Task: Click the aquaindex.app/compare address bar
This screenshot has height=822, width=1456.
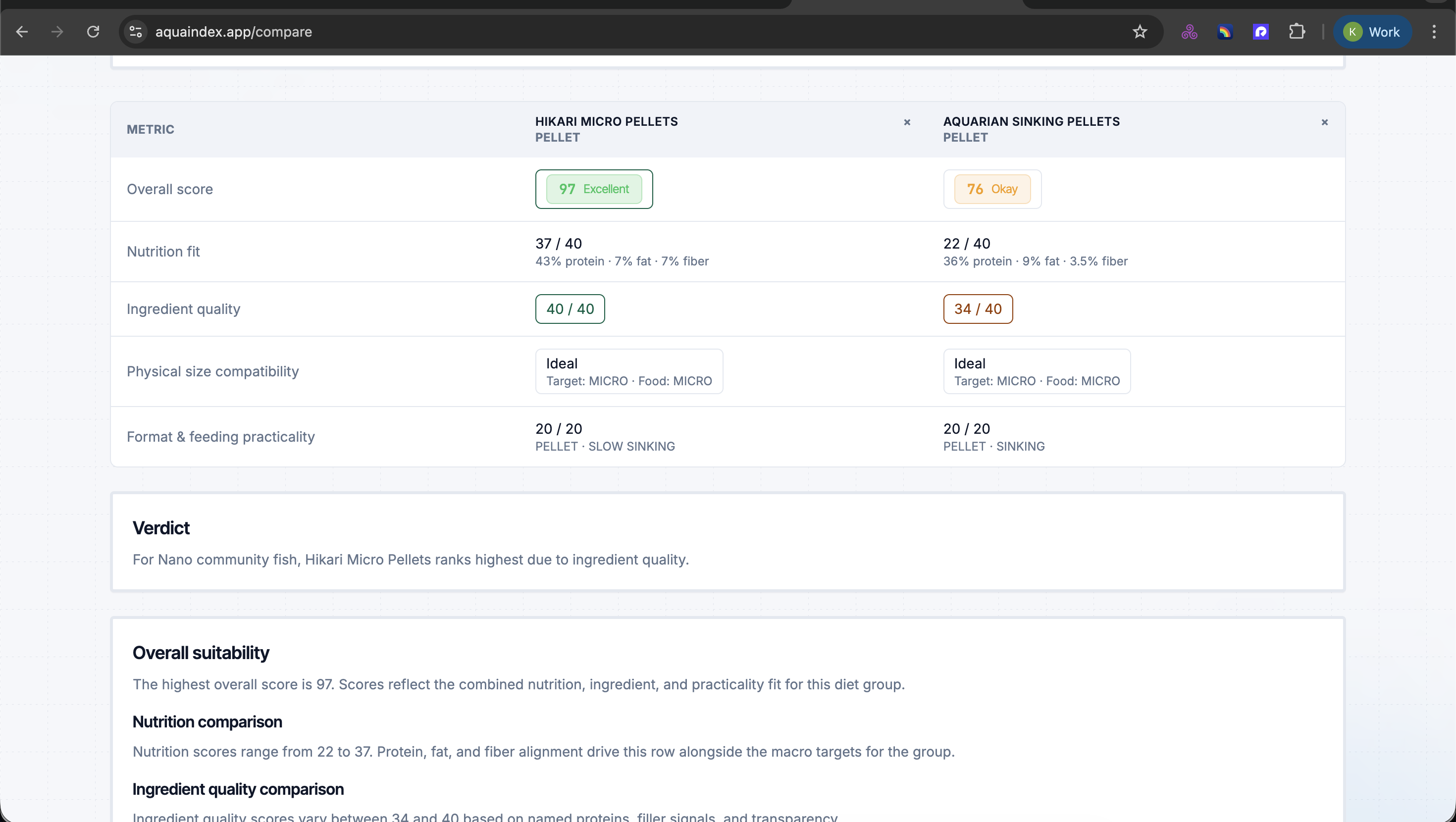Action: [x=234, y=31]
